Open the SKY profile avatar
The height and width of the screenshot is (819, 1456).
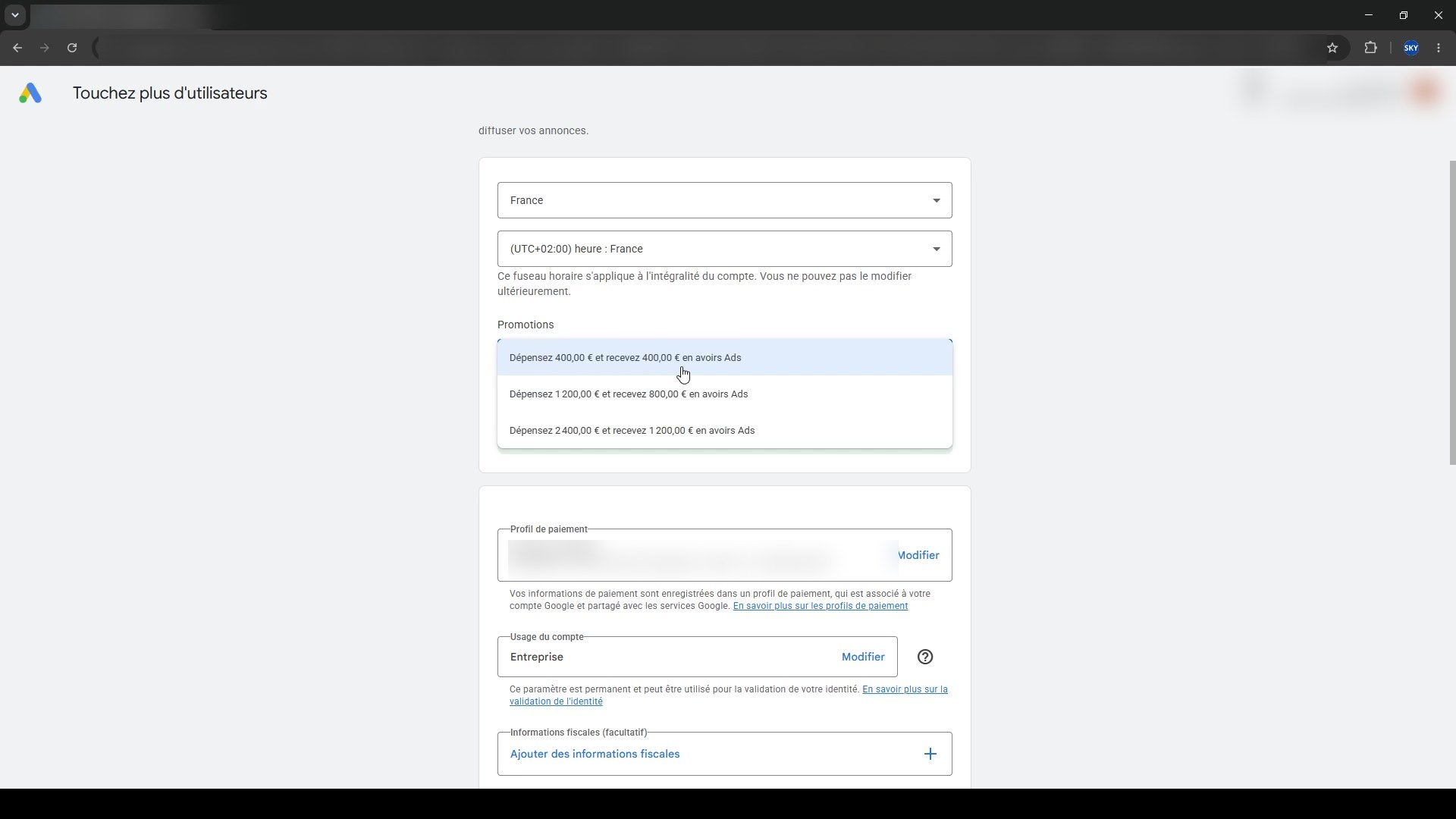1411,48
